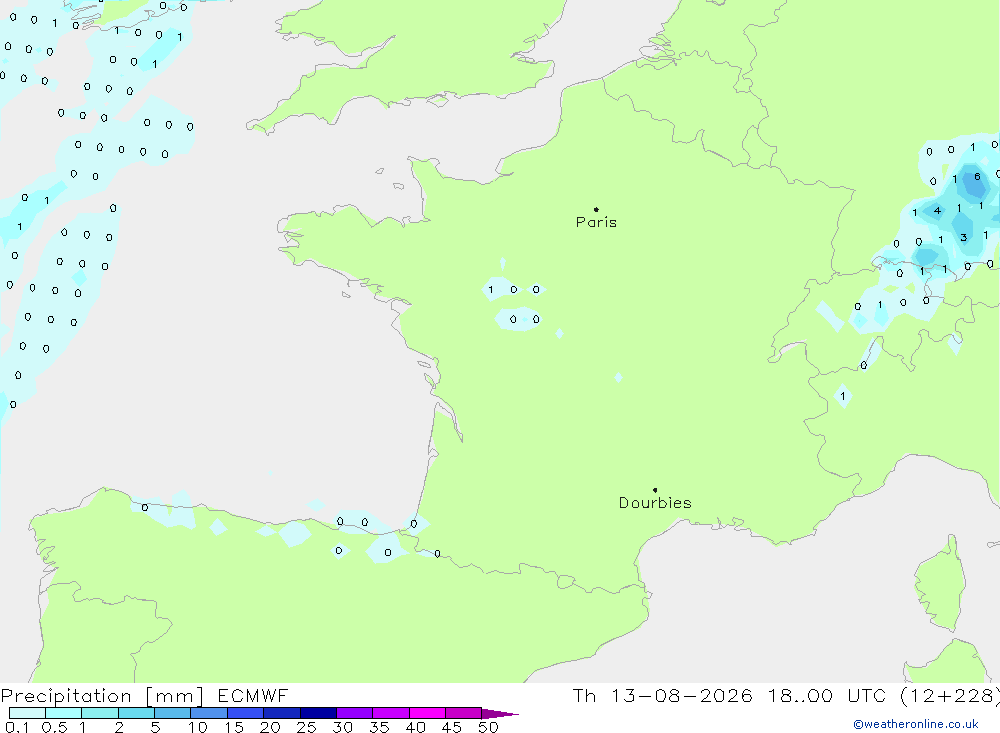Click the legend value 25
The width and height of the screenshot is (1000, 733).
tap(307, 727)
